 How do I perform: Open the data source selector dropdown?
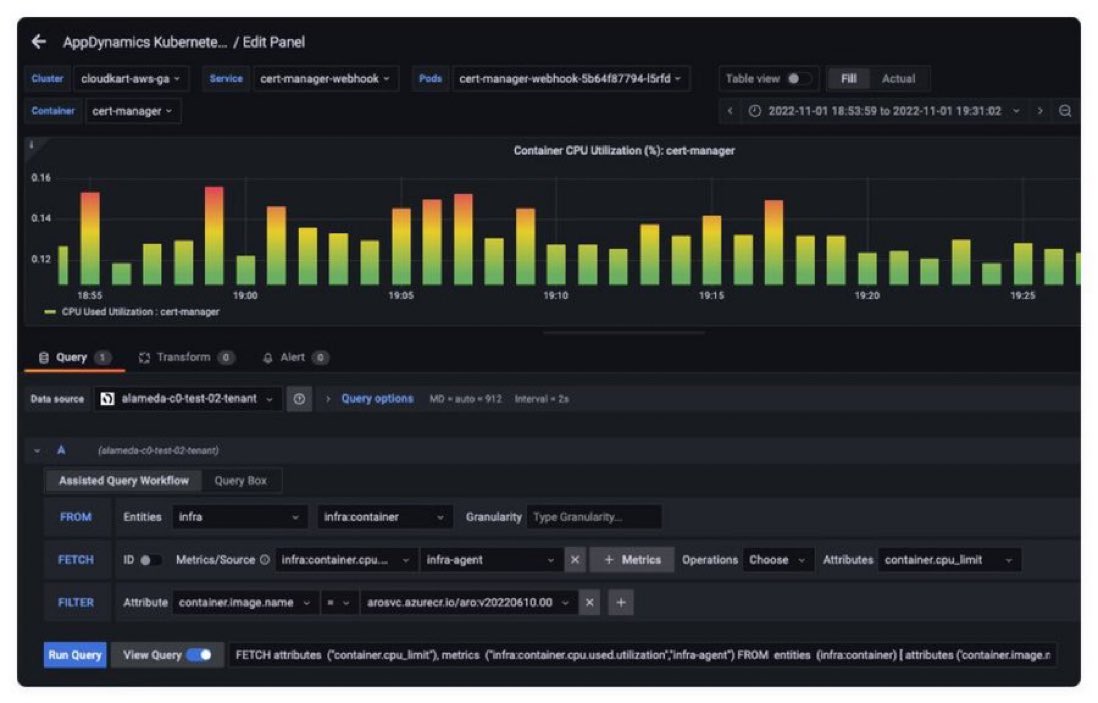(188, 399)
